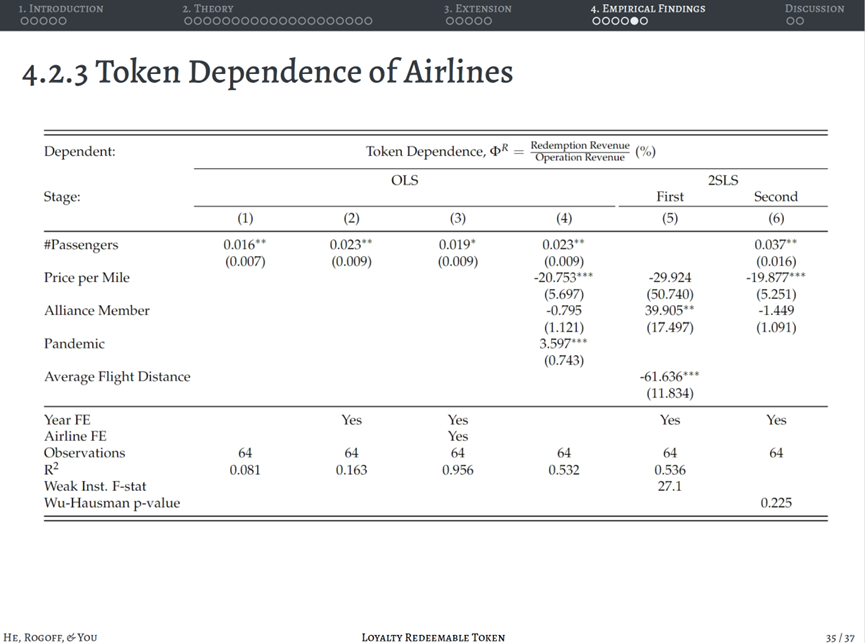Click the Loyalty Redeemable Token footer title
Image resolution: width=865 pixels, height=643 pixels.
click(x=433, y=637)
